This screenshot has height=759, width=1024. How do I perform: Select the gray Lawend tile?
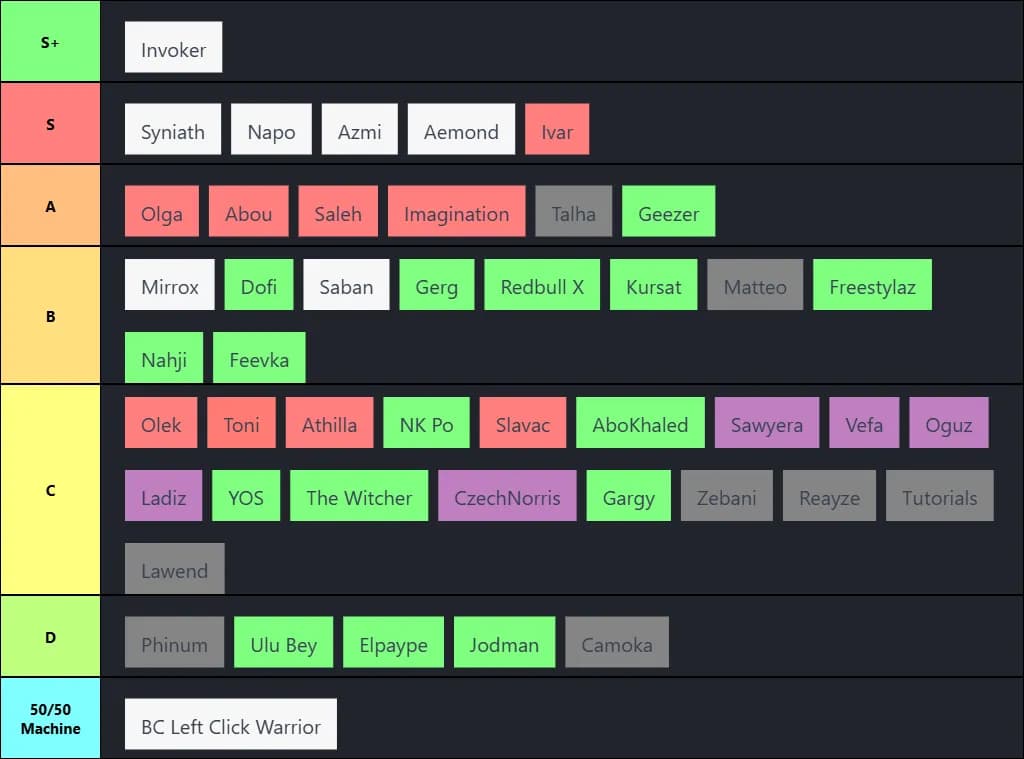pos(174,569)
